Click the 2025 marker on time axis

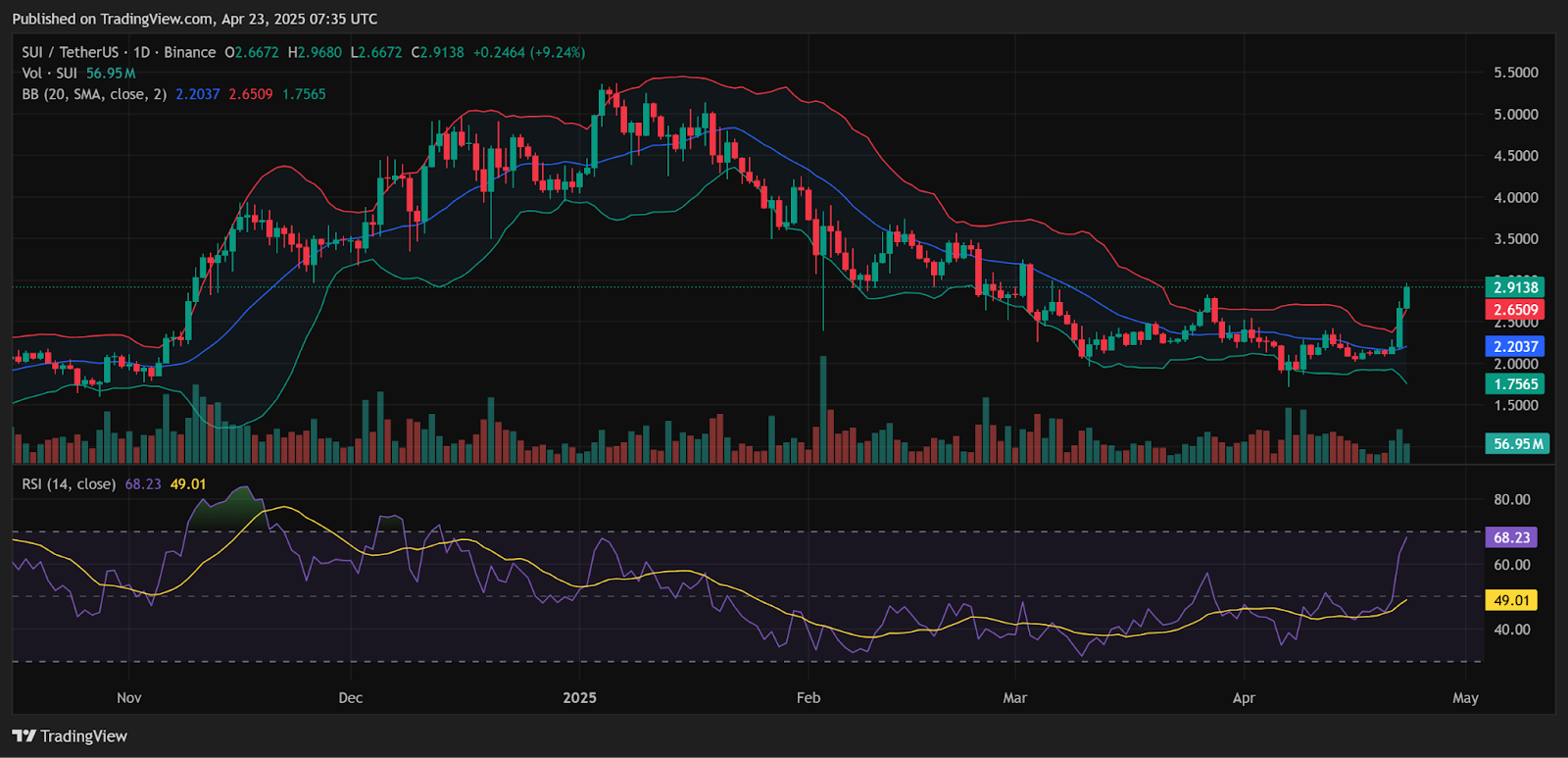tap(579, 698)
